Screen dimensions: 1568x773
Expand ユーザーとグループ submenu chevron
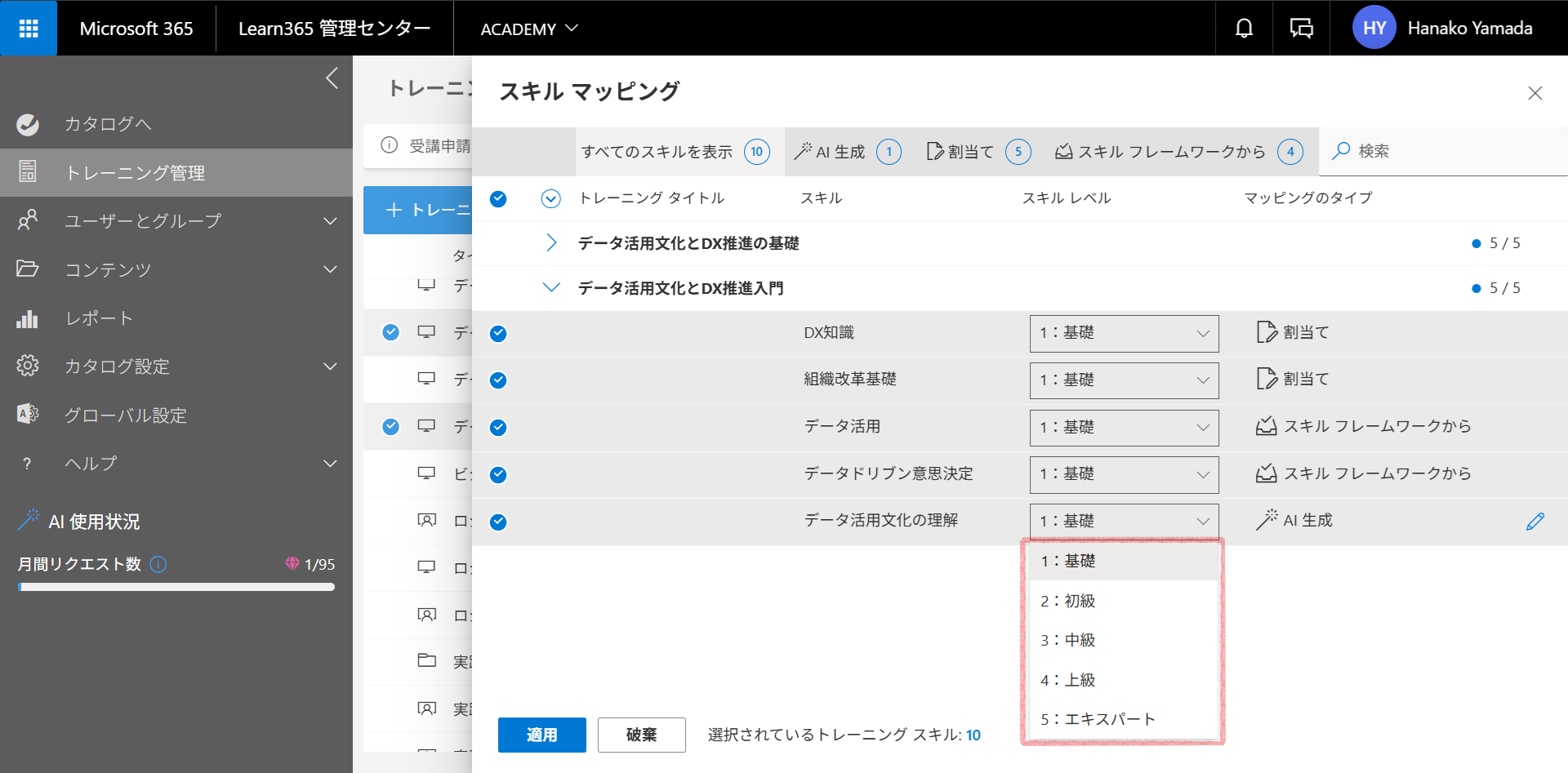330,220
